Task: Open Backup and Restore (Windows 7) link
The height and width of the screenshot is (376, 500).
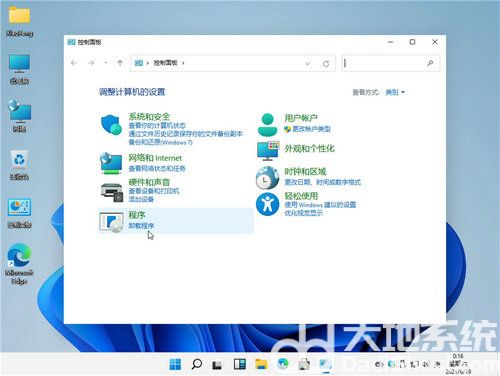Action: [160, 142]
